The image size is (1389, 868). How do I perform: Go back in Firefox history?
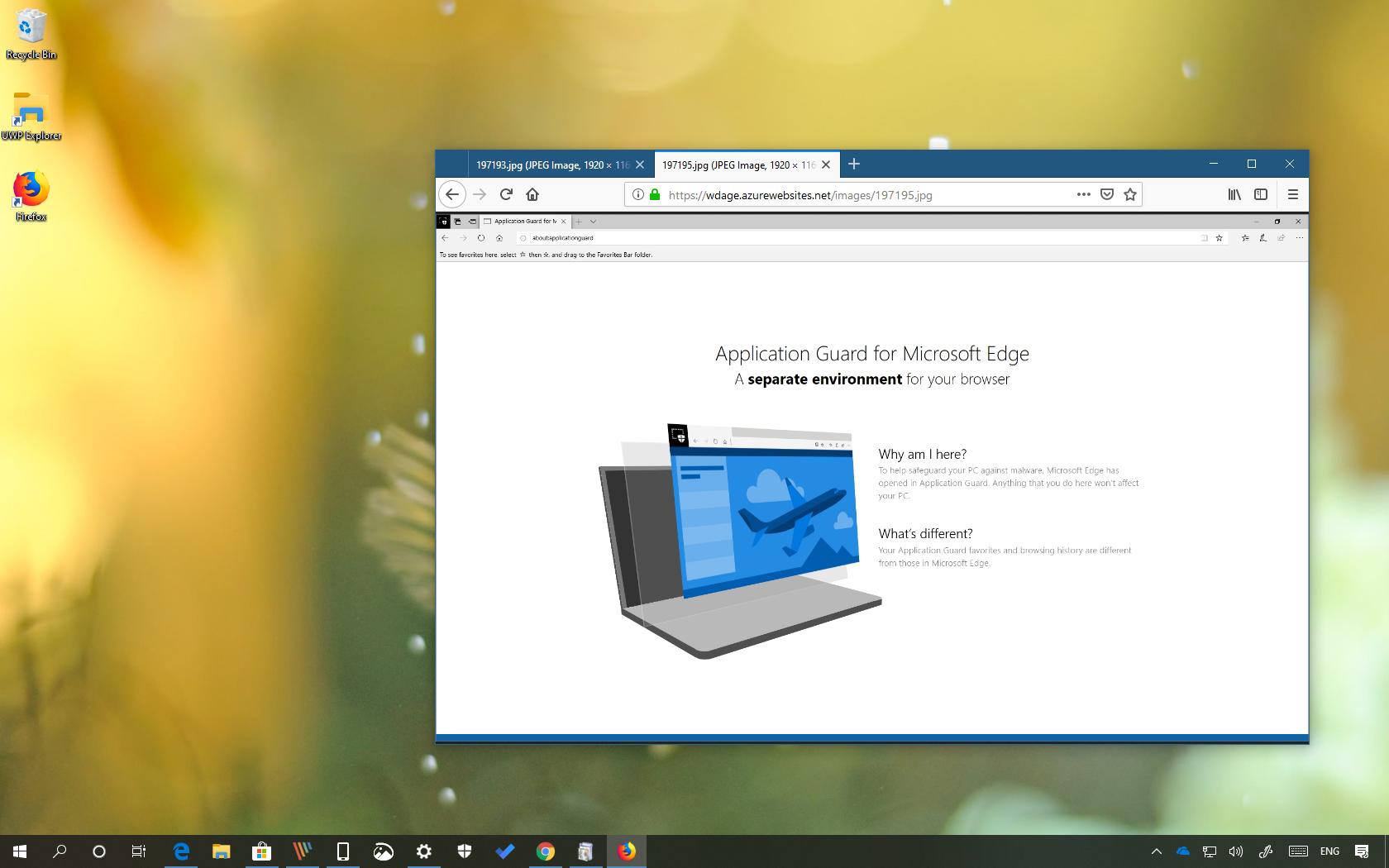[451, 194]
